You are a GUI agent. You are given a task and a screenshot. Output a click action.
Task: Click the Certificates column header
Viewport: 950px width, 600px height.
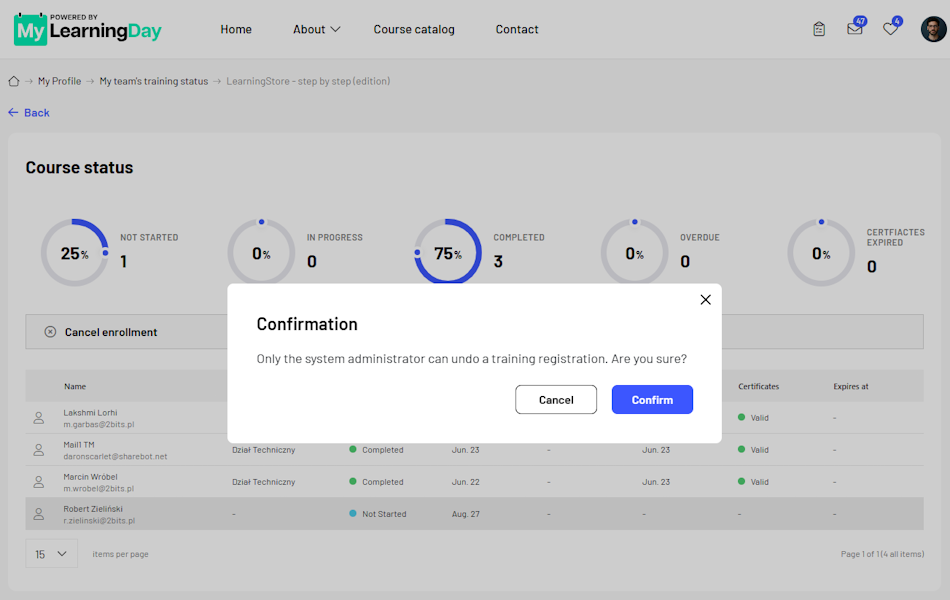coord(759,387)
